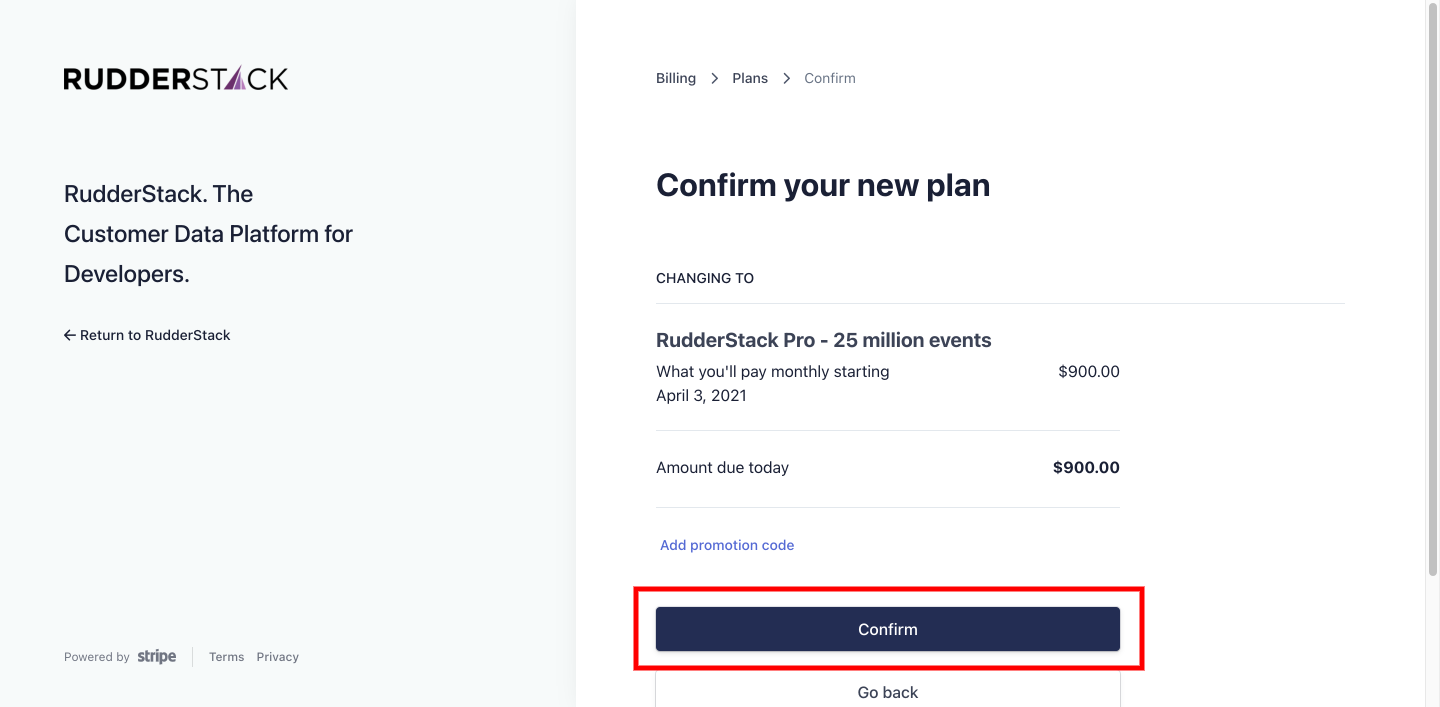Open the Plans breadcrumb
Screen dimensions: 1440x707
coord(750,77)
